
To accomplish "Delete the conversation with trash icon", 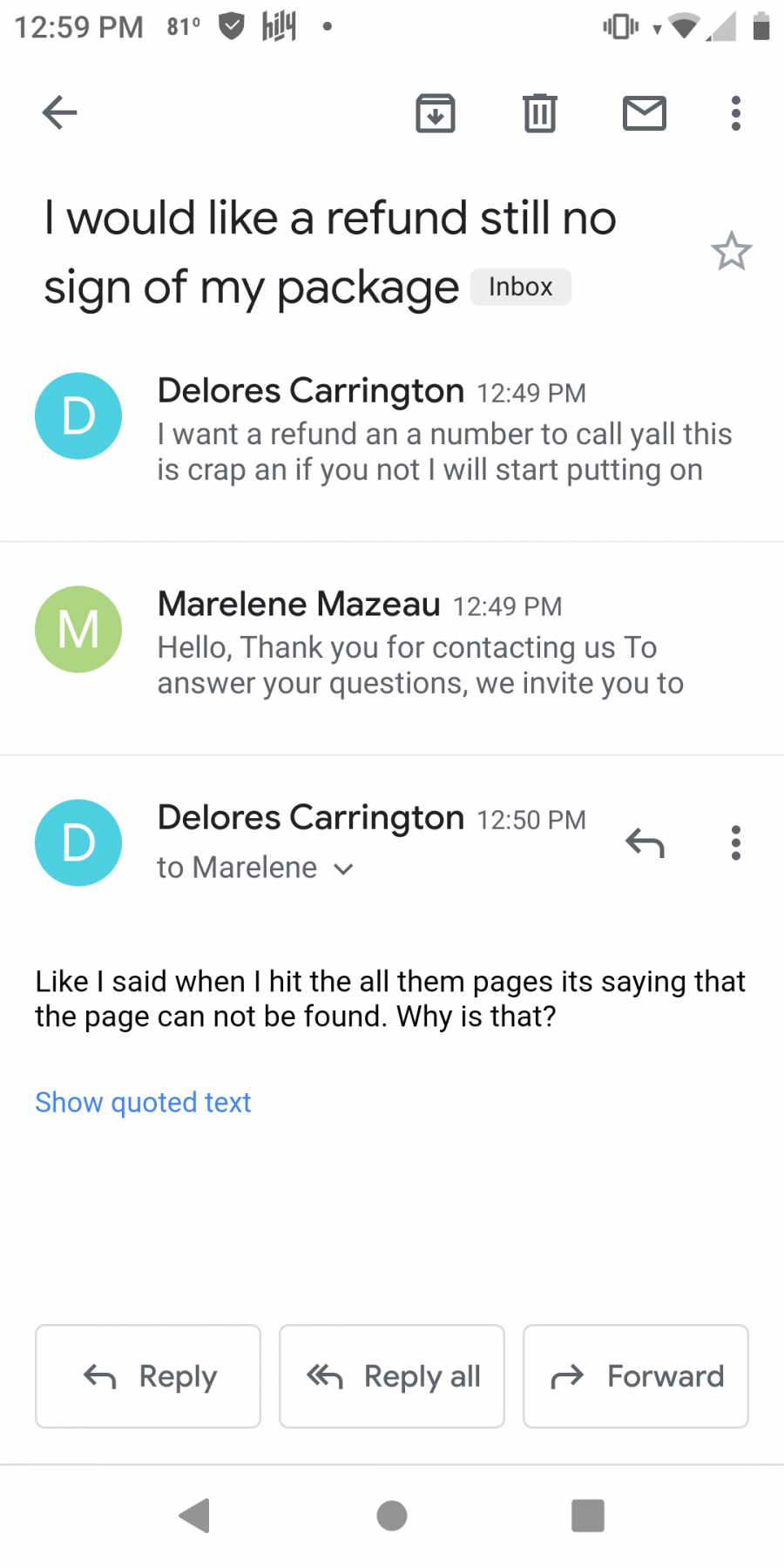I will point(540,112).
